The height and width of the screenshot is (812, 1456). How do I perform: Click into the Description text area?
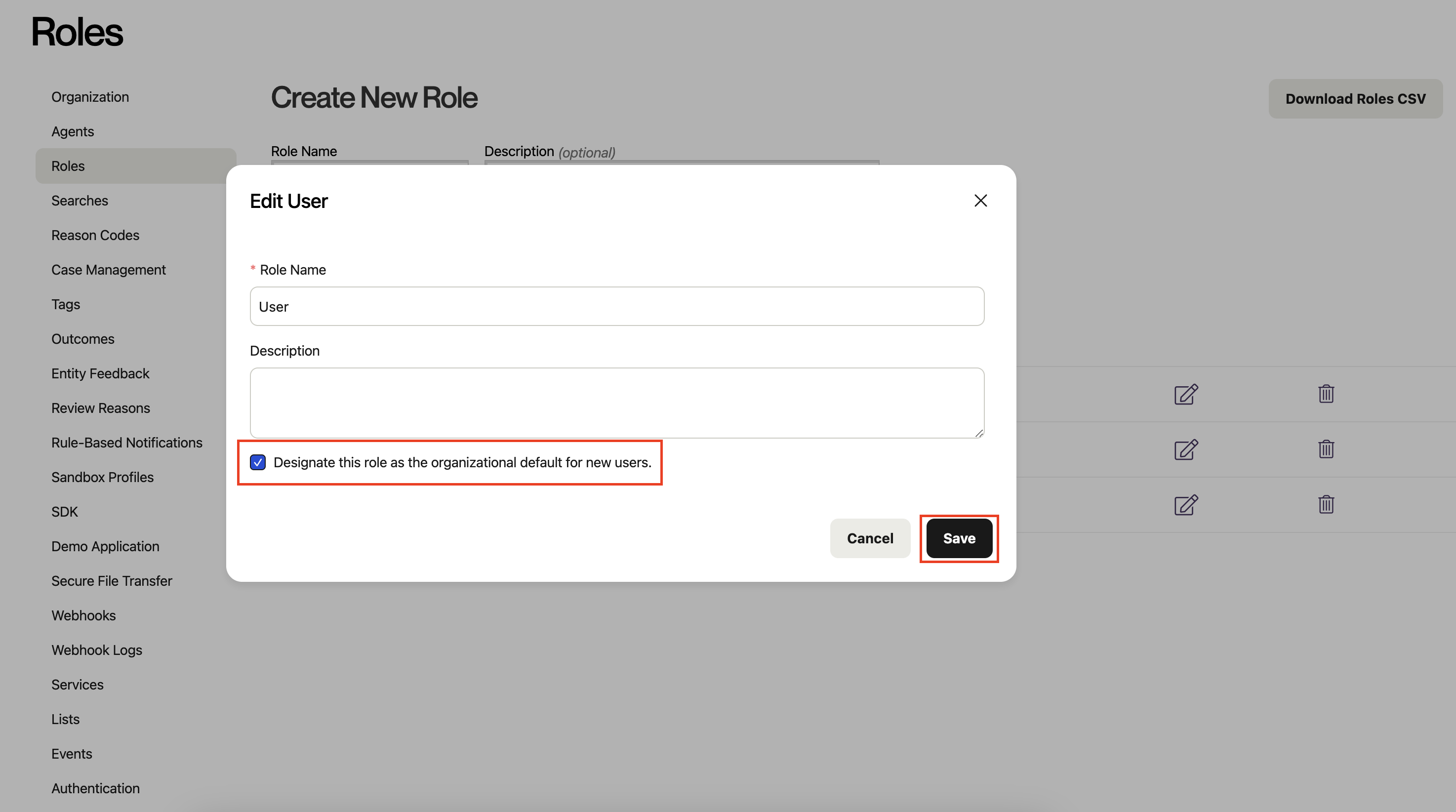click(x=616, y=403)
